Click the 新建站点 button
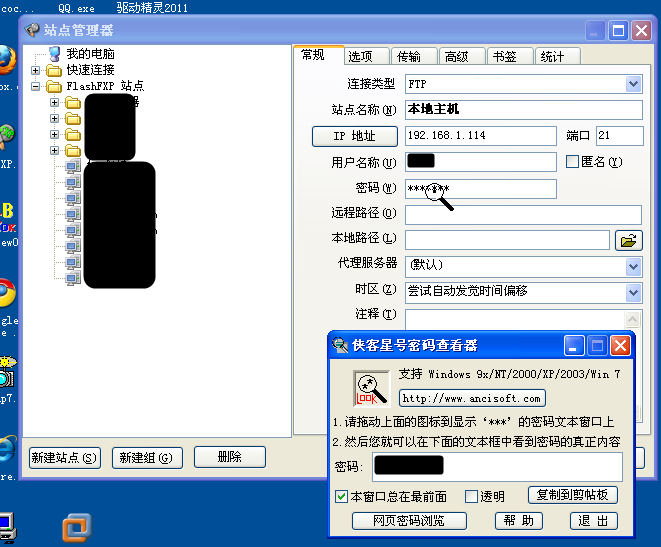 point(65,458)
